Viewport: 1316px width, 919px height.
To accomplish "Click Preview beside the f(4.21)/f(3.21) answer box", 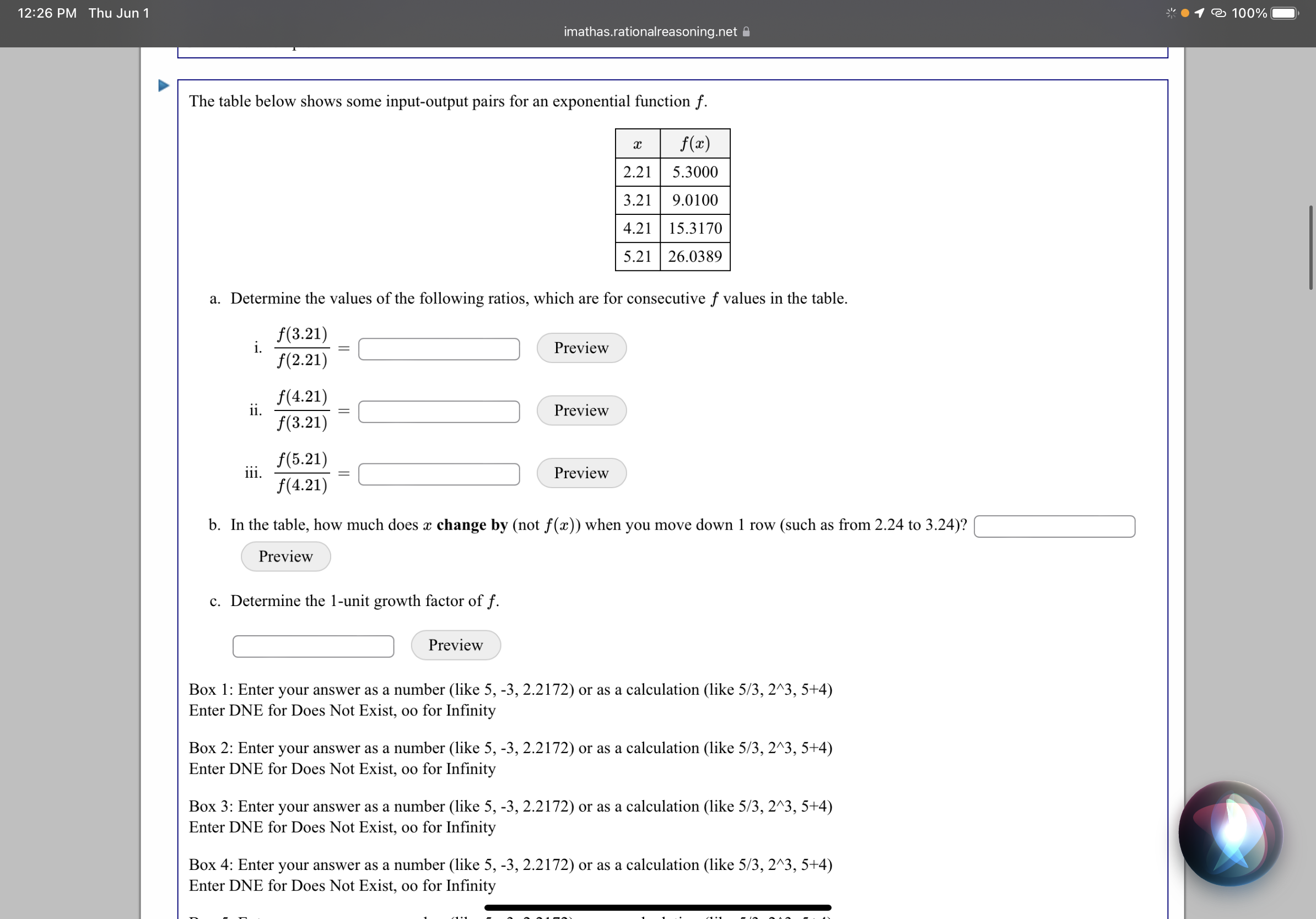I will 581,410.
